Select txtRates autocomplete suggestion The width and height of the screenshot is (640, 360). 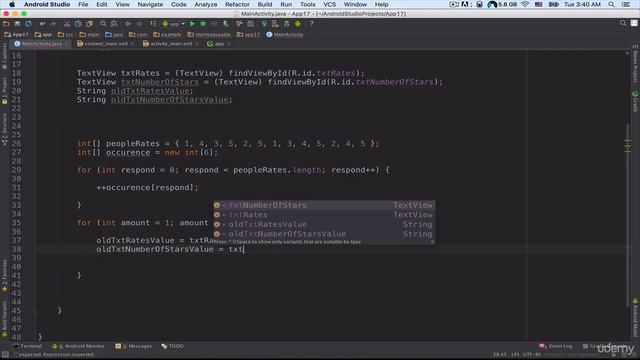tap(324, 215)
